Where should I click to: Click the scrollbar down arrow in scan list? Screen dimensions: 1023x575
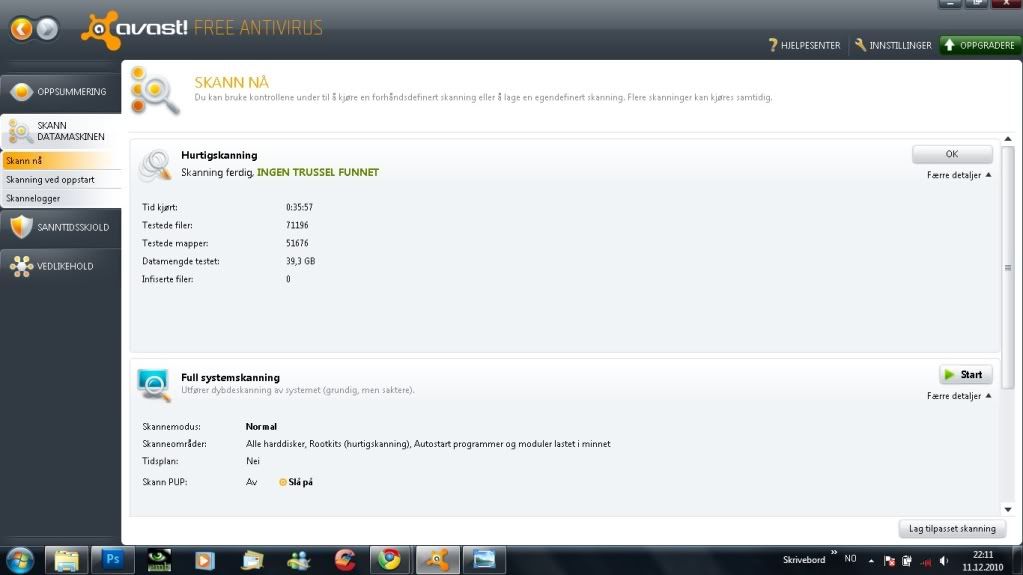click(x=1008, y=509)
